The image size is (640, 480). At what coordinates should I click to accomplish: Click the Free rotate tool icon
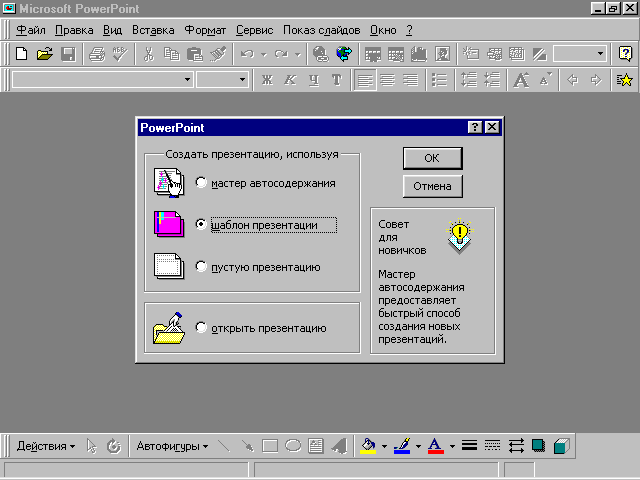[114, 446]
